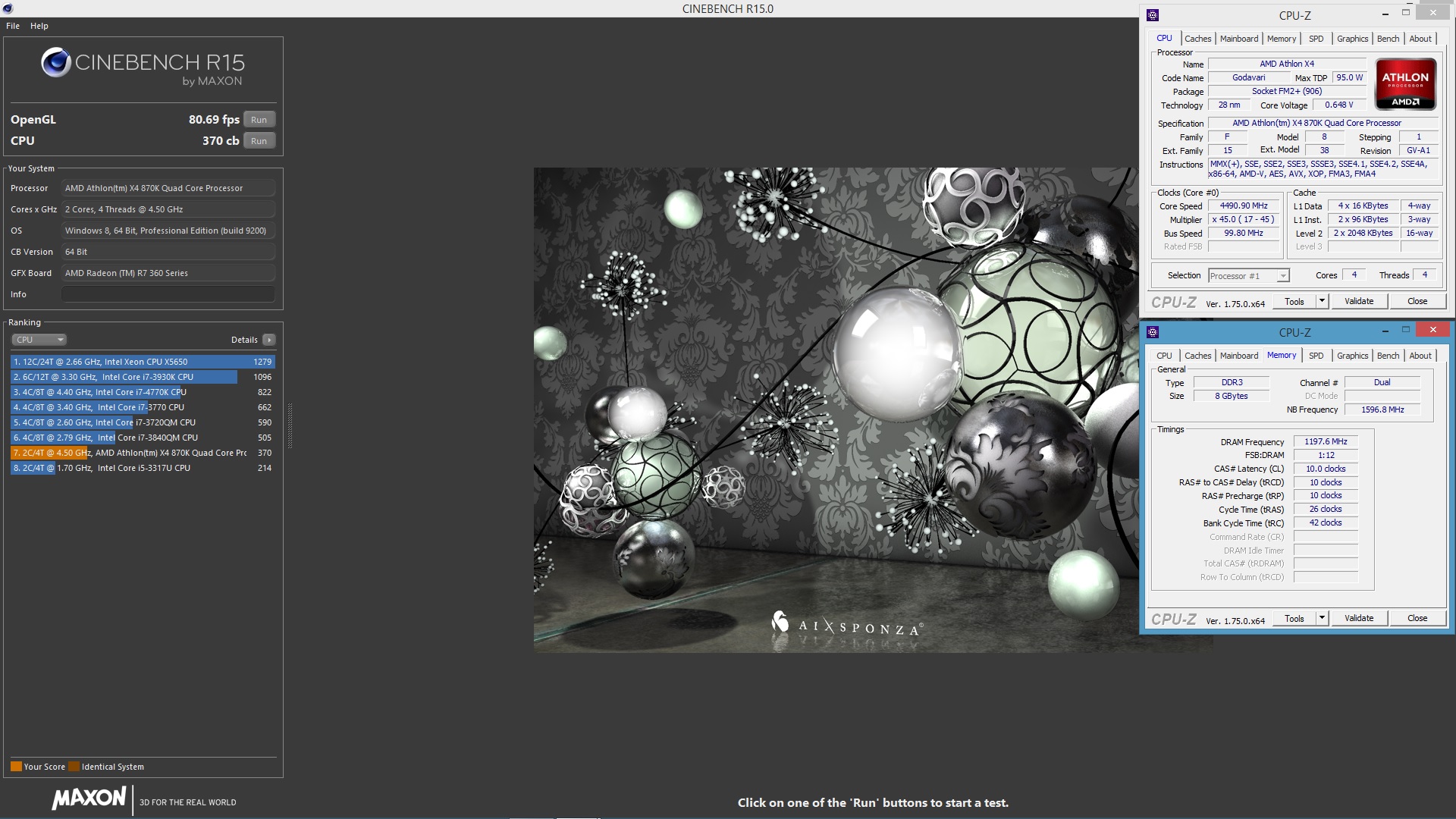Image resolution: width=1456 pixels, height=819 pixels.
Task: Click Close button in lower CPU-Z window
Action: pos(1417,619)
